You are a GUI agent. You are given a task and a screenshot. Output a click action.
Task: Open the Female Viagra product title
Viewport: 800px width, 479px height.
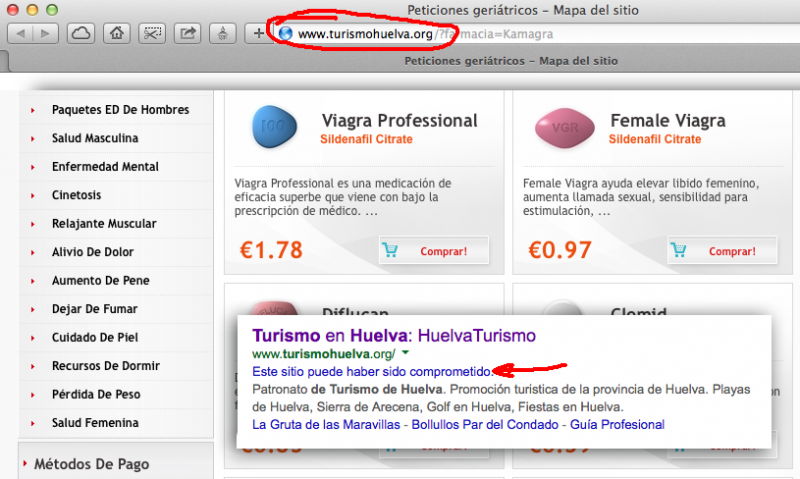(668, 120)
